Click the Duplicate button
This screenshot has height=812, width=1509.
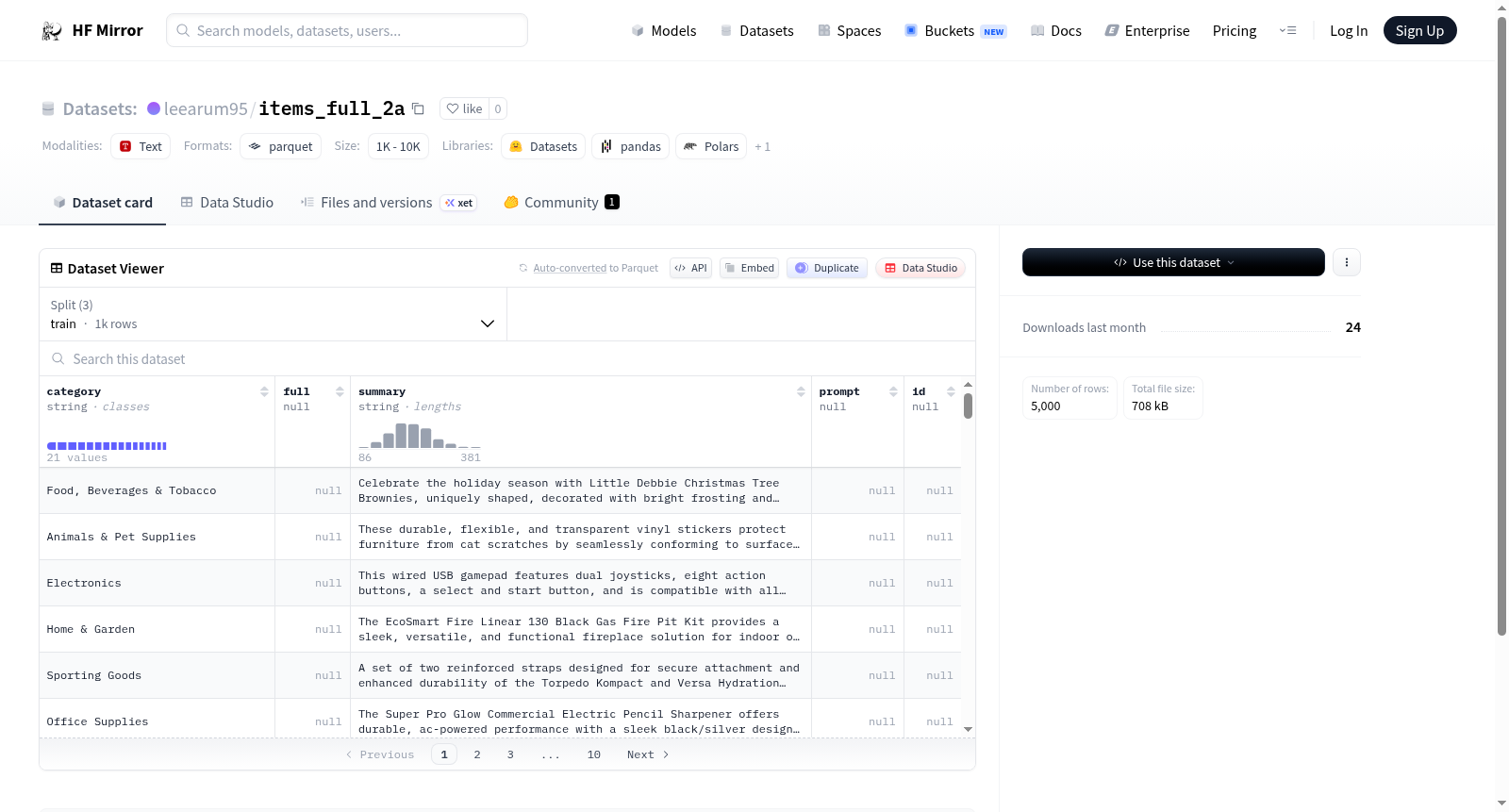(827, 268)
